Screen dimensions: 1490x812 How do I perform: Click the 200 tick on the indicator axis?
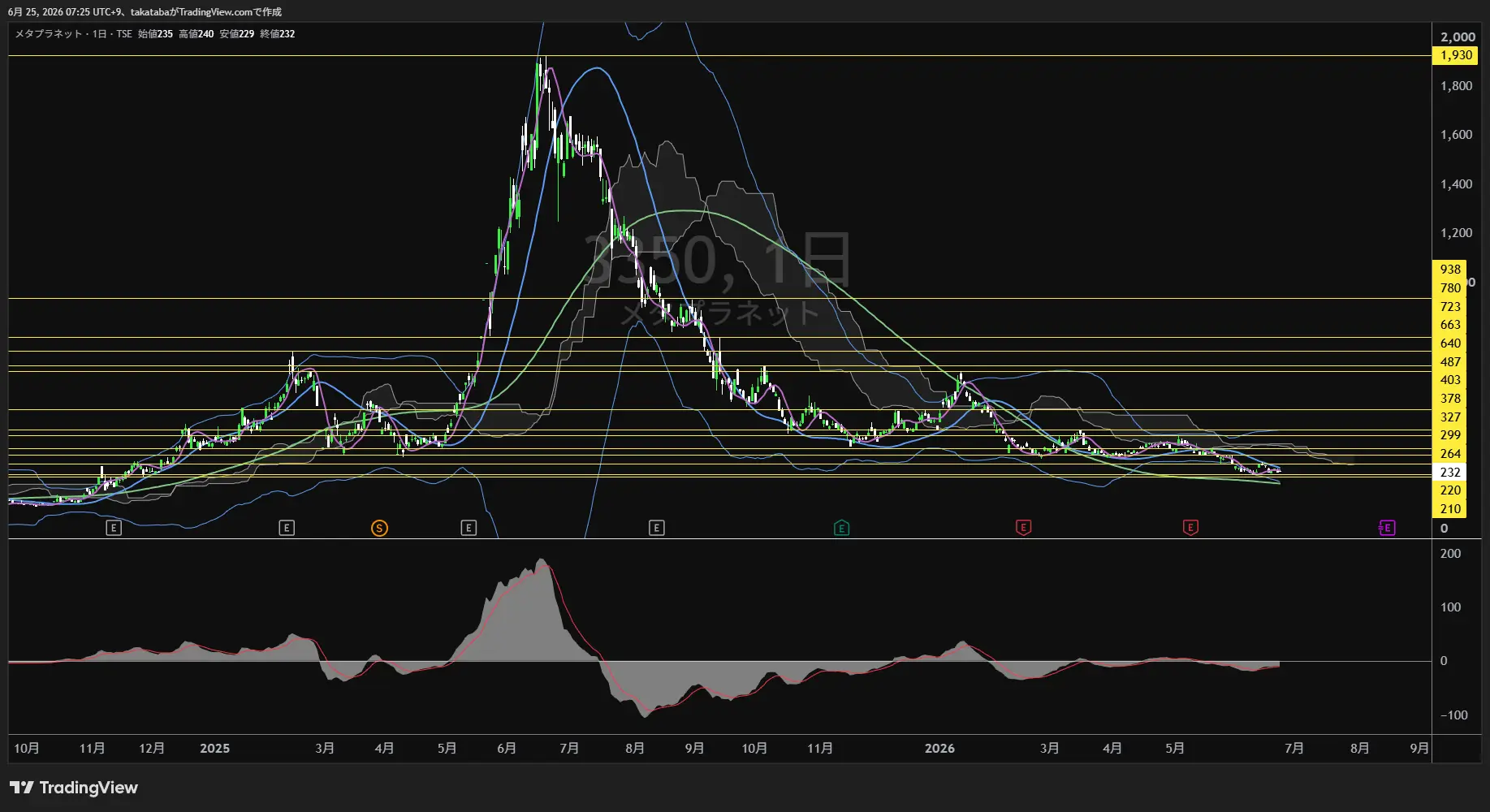click(1450, 554)
